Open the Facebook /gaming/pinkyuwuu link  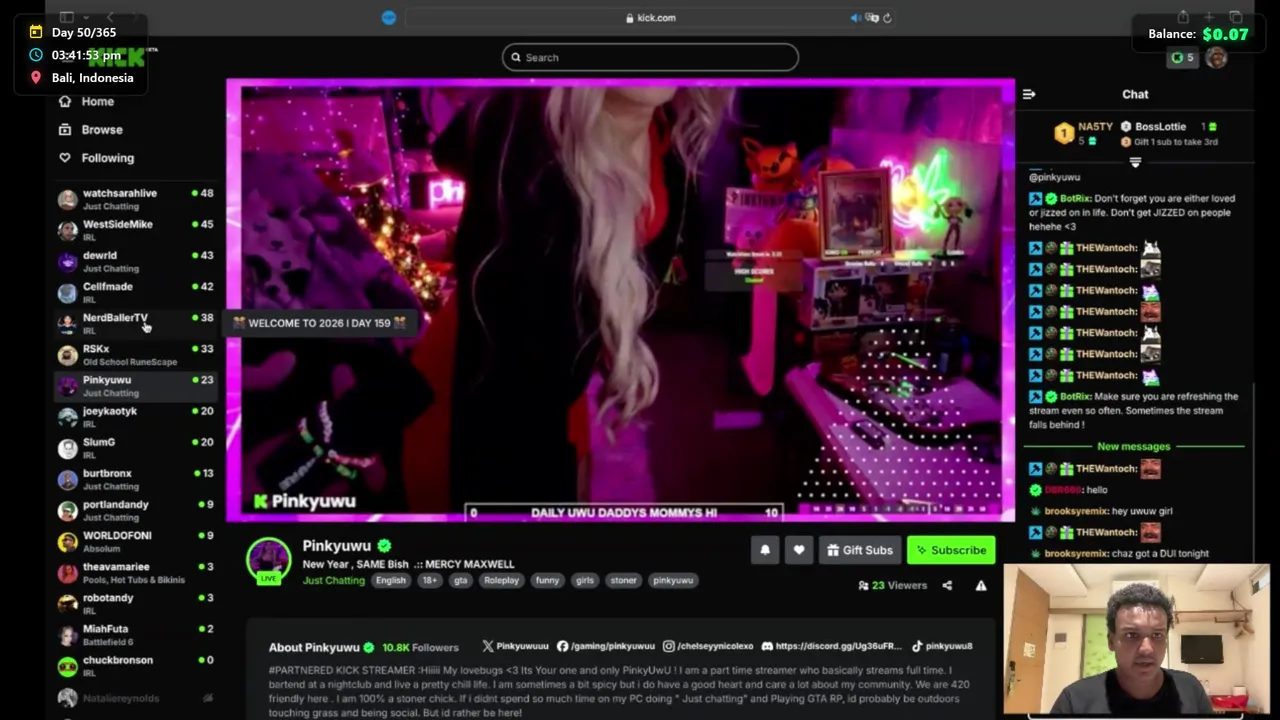pos(605,646)
